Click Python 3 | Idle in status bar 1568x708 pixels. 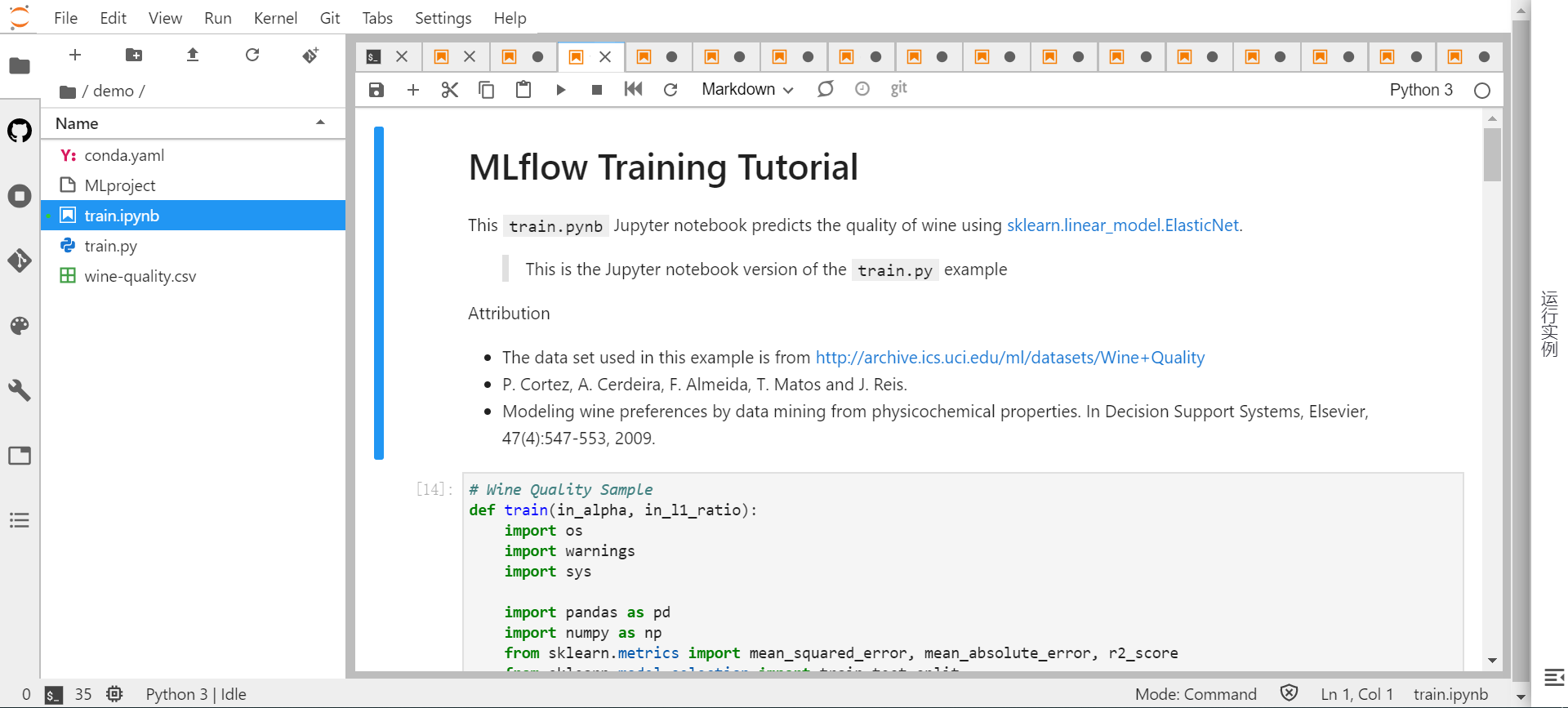196,694
